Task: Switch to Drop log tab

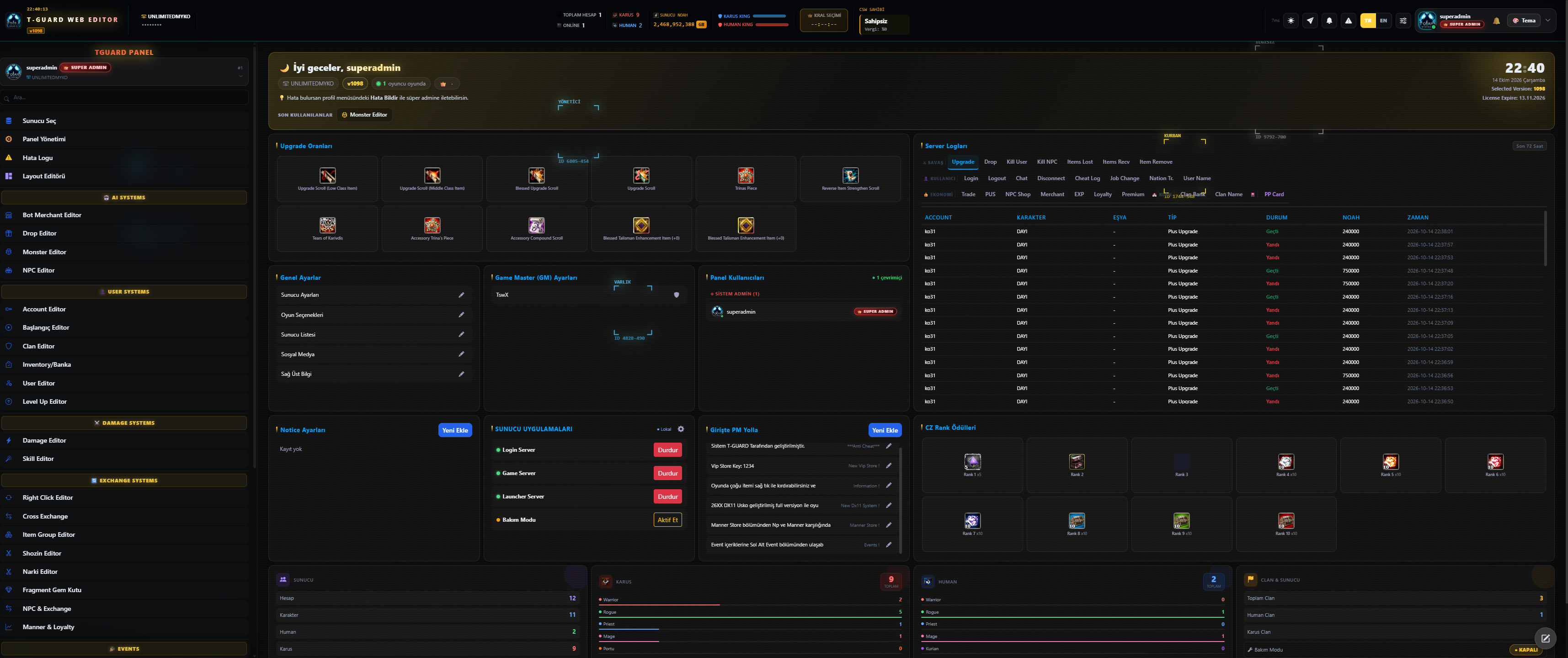Action: pyautogui.click(x=990, y=162)
